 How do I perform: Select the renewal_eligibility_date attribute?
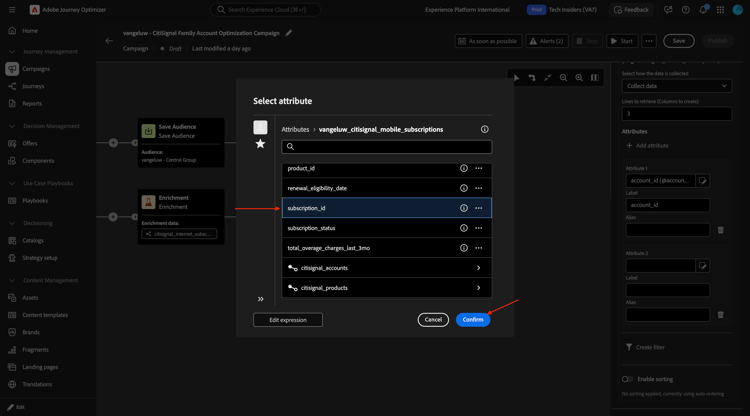317,188
